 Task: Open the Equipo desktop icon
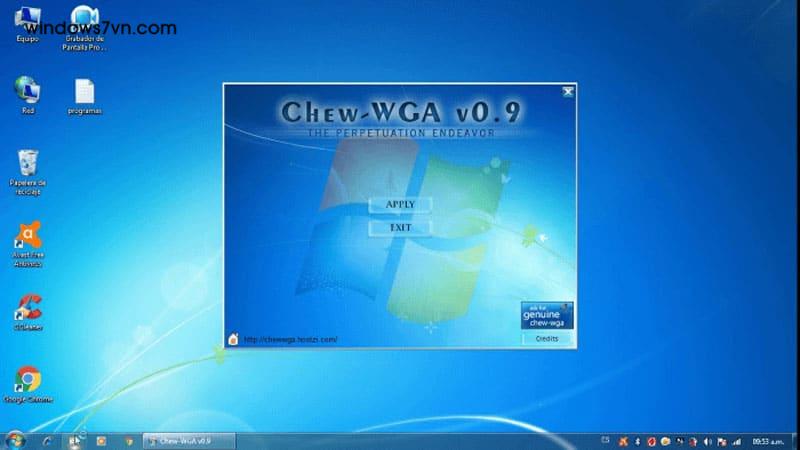point(28,21)
